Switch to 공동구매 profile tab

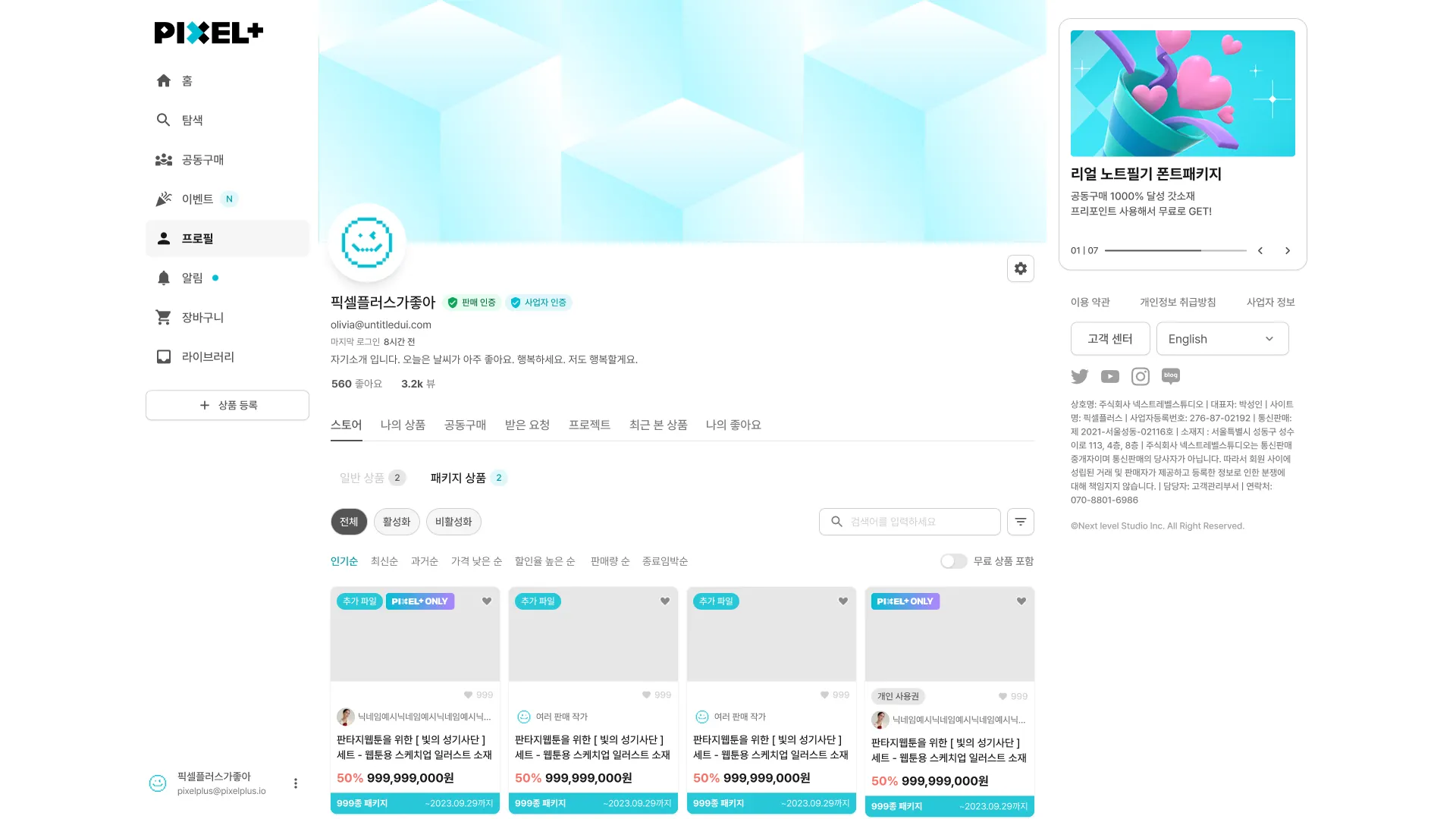(x=465, y=425)
